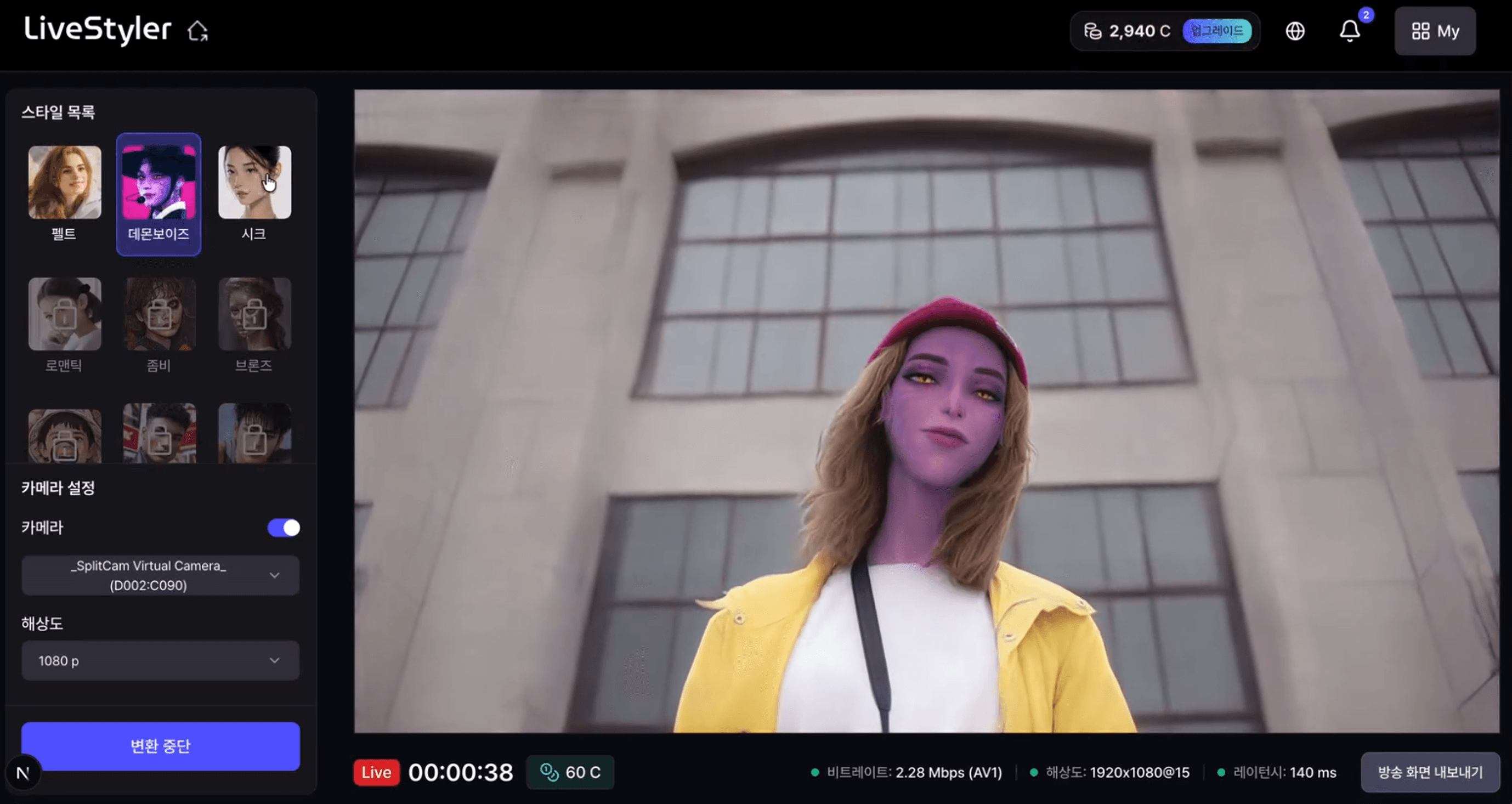1512x804 pixels.
Task: Disable the 카메라 toggle switch
Action: pyautogui.click(x=283, y=528)
